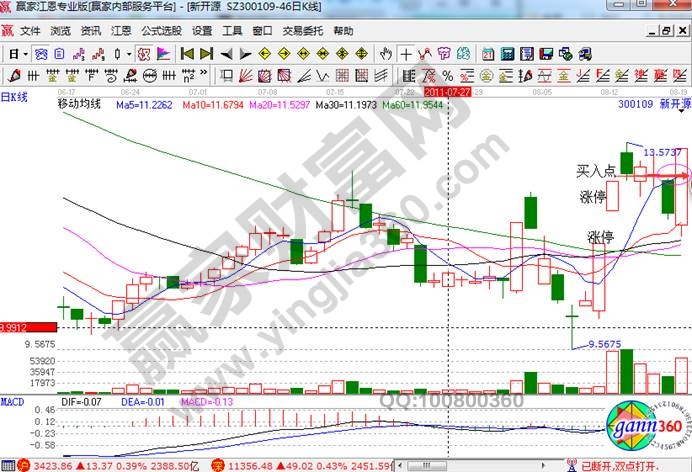
Task: Open the 江恩 menu
Action: (120, 31)
